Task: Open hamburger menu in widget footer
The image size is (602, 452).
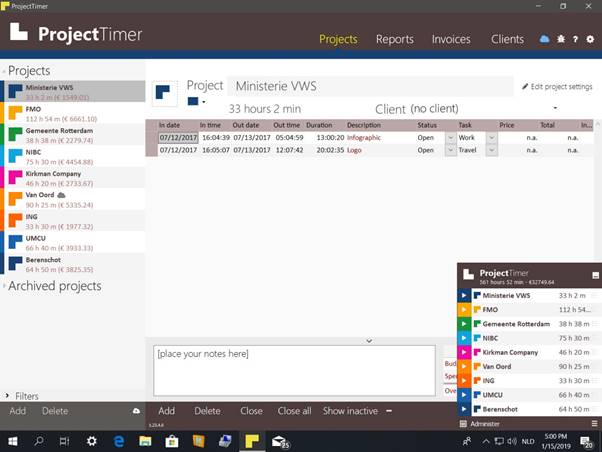Action: click(594, 424)
